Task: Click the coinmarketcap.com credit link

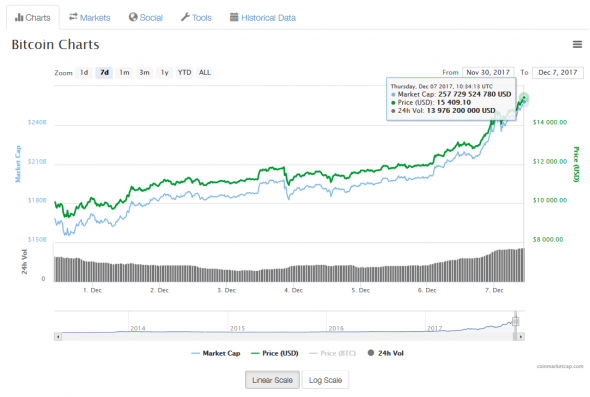Action: [560, 366]
